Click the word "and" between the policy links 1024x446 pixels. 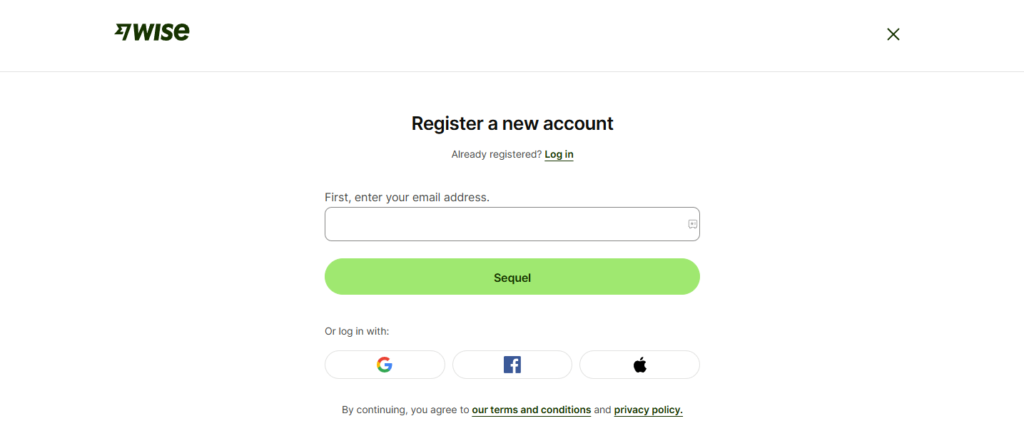tap(602, 410)
